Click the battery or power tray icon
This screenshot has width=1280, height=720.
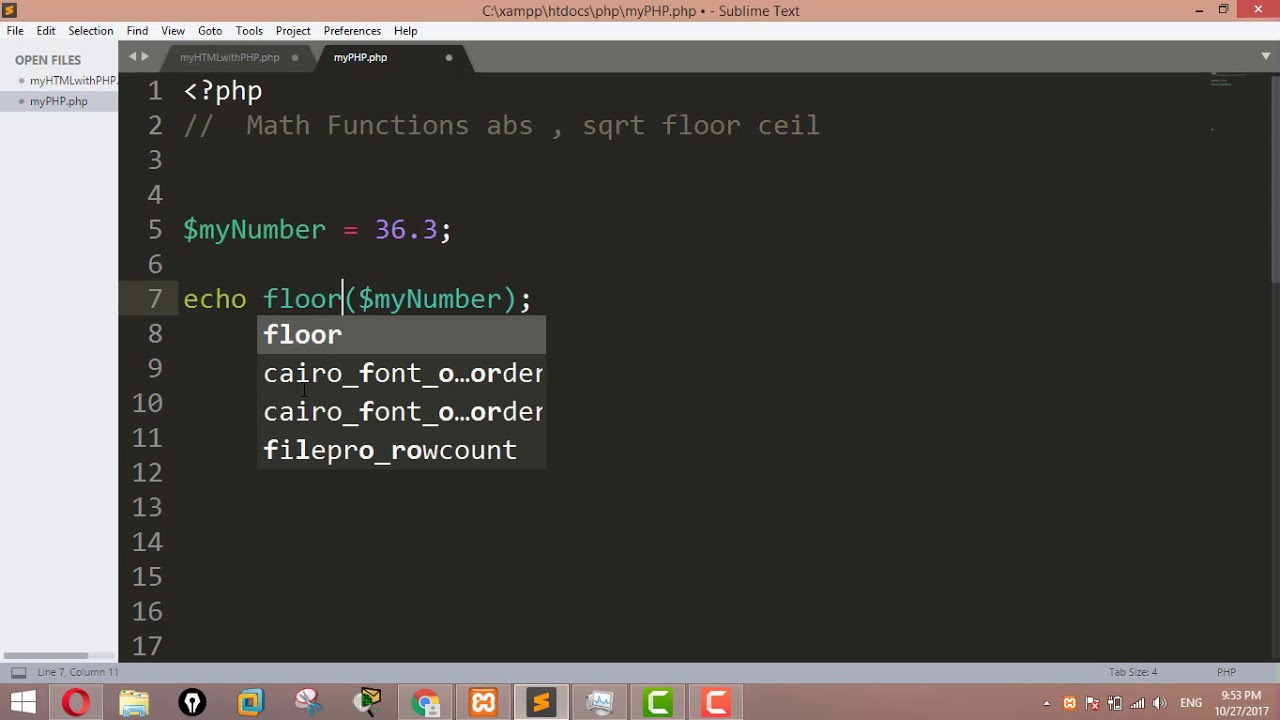pyautogui.click(x=1115, y=703)
